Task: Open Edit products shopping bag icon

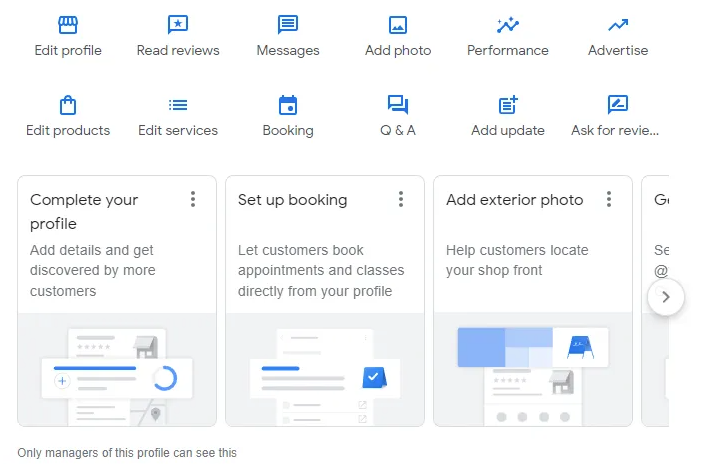Action: (68, 105)
